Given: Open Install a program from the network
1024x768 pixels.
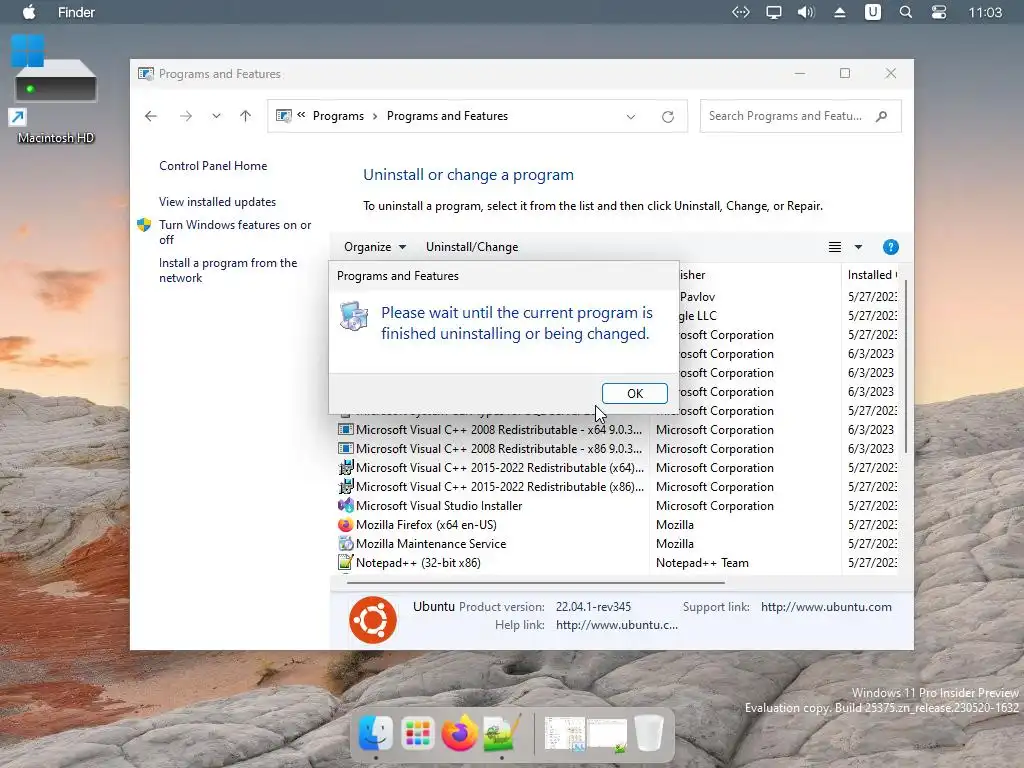Looking at the screenshot, I should (228, 270).
